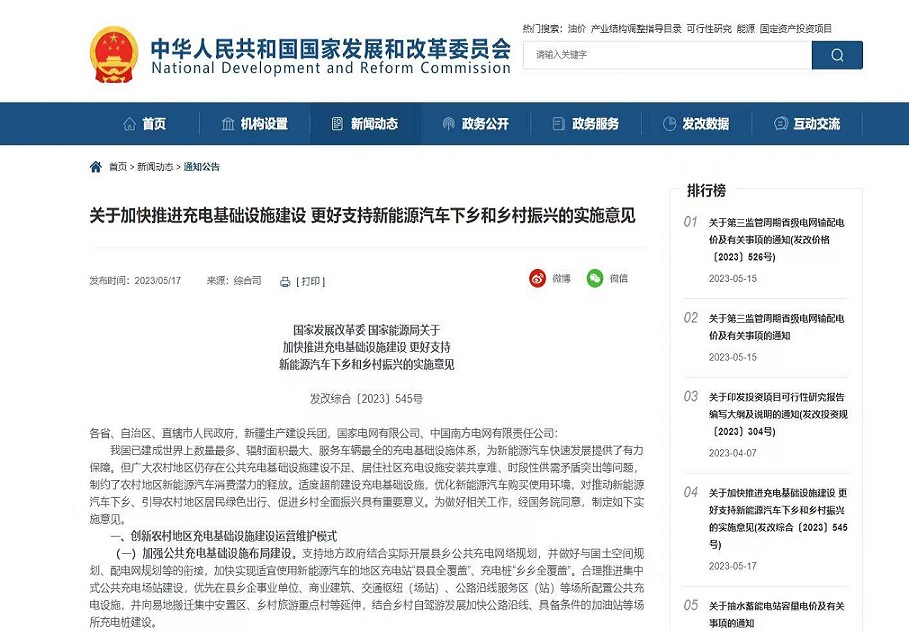909x631 pixels.
Task: Open ranking item 02 about 输配电价
Action: pyautogui.click(x=776, y=327)
